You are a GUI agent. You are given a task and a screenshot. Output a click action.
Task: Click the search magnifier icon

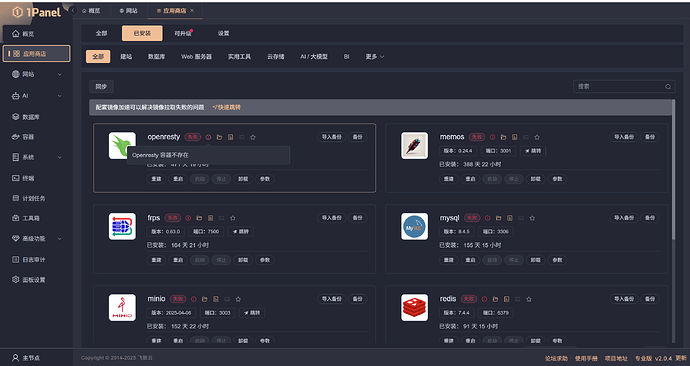coord(668,87)
